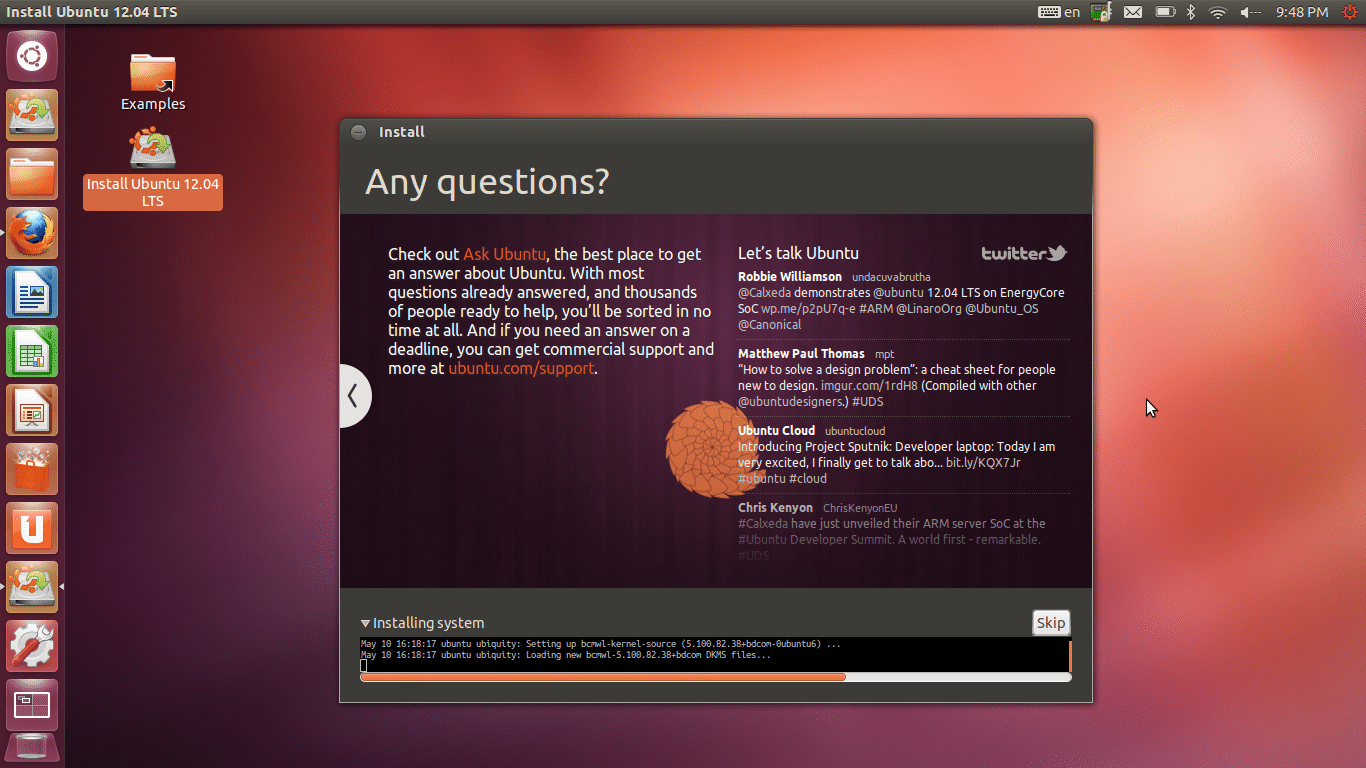Screen dimensions: 1366x768
Task: Open Ubuntu One from the launcher
Action: (x=33, y=528)
